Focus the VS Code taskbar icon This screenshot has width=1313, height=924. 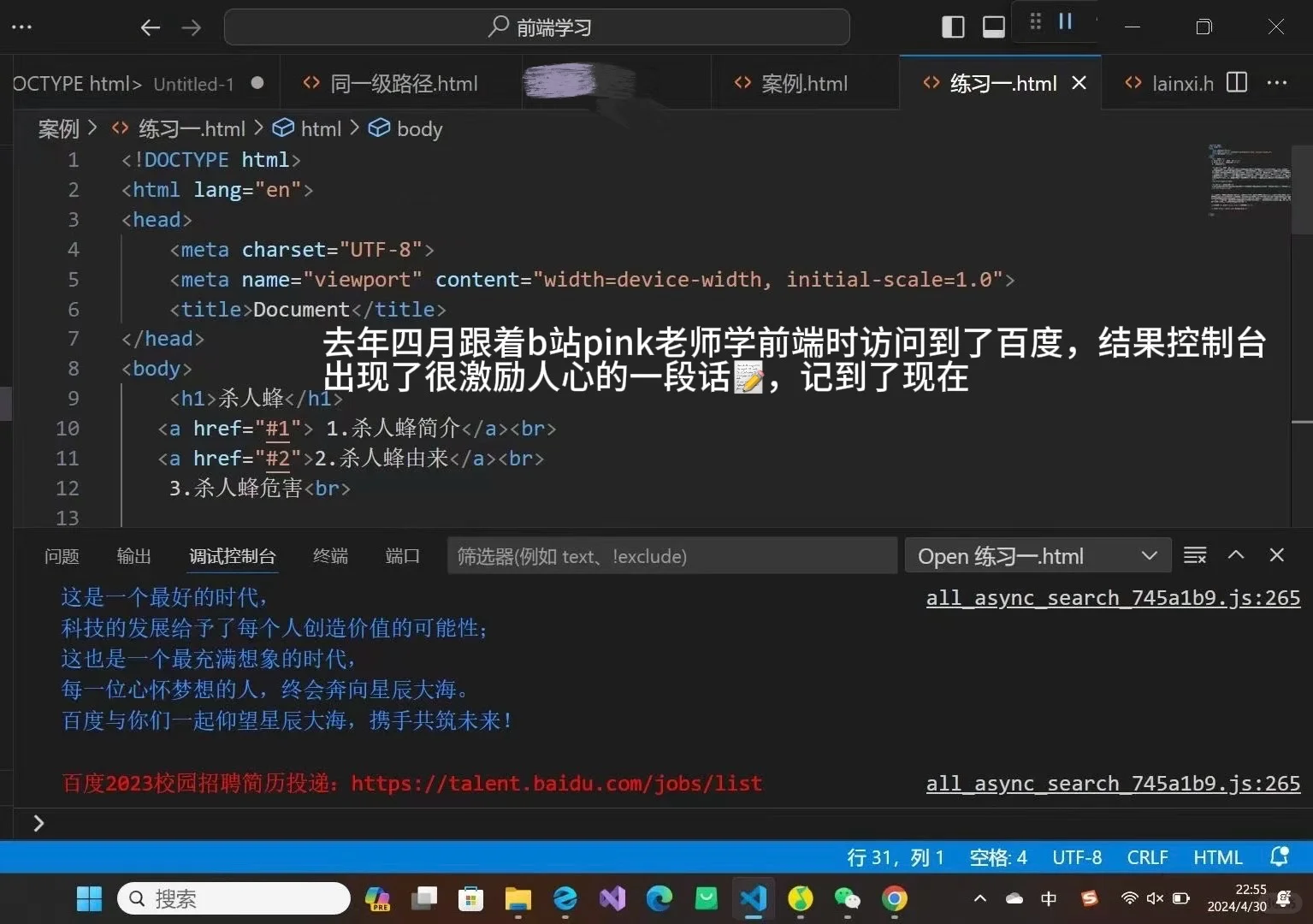coord(754,898)
